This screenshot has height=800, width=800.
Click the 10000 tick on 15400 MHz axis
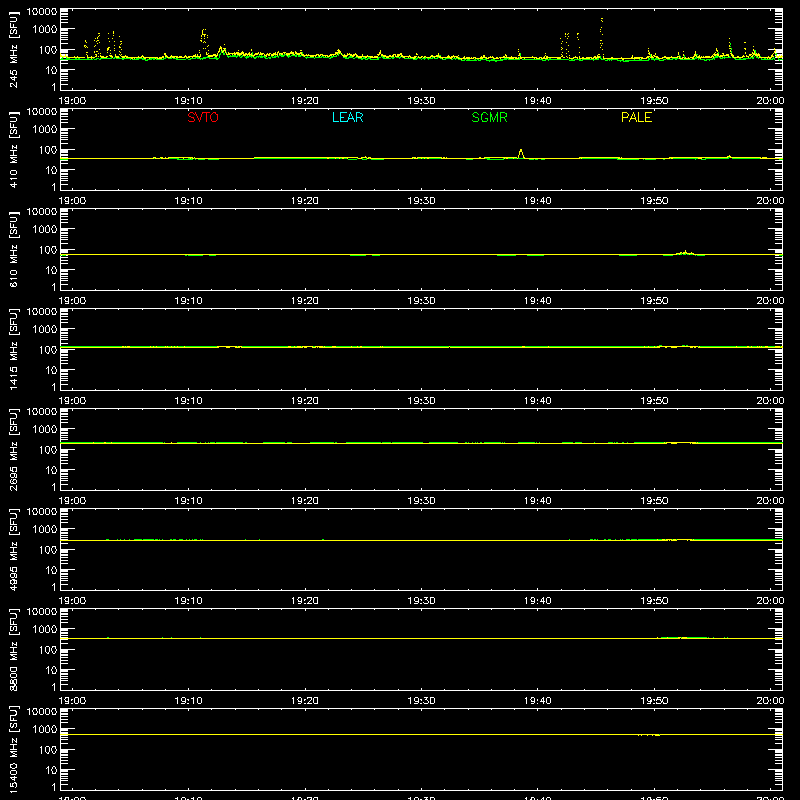(42, 712)
